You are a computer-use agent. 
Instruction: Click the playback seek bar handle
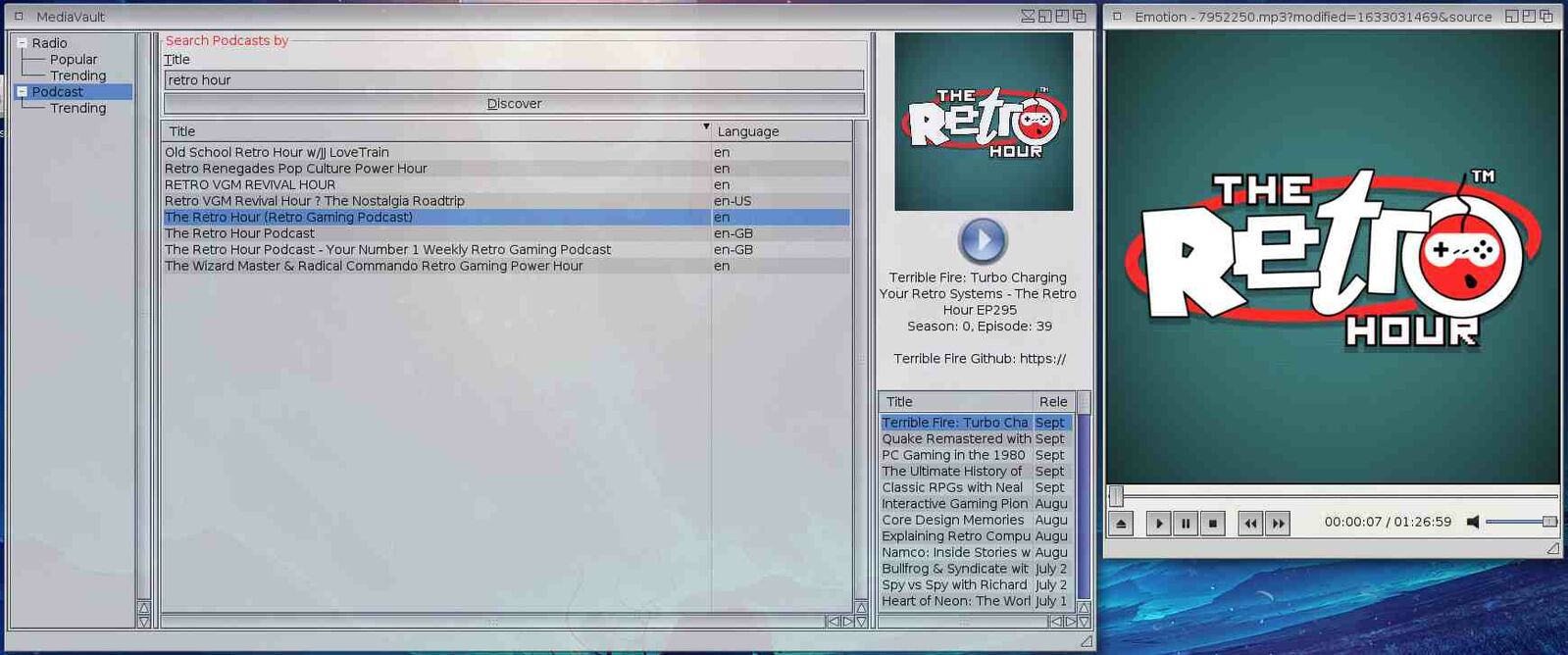coord(1116,496)
